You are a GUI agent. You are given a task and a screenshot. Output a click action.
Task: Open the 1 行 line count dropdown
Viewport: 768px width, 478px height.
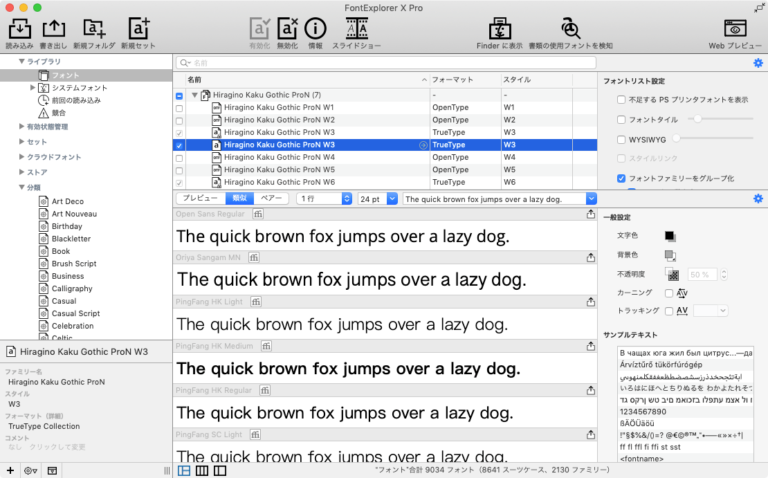324,199
